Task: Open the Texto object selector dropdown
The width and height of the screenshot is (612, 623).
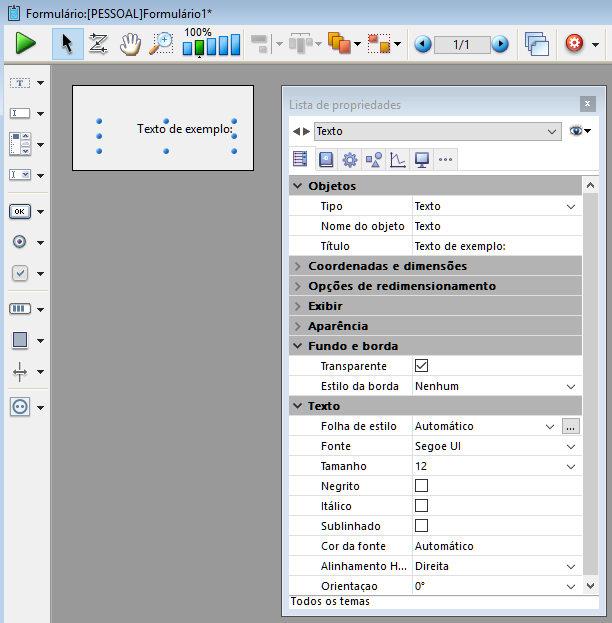Action: tap(553, 131)
